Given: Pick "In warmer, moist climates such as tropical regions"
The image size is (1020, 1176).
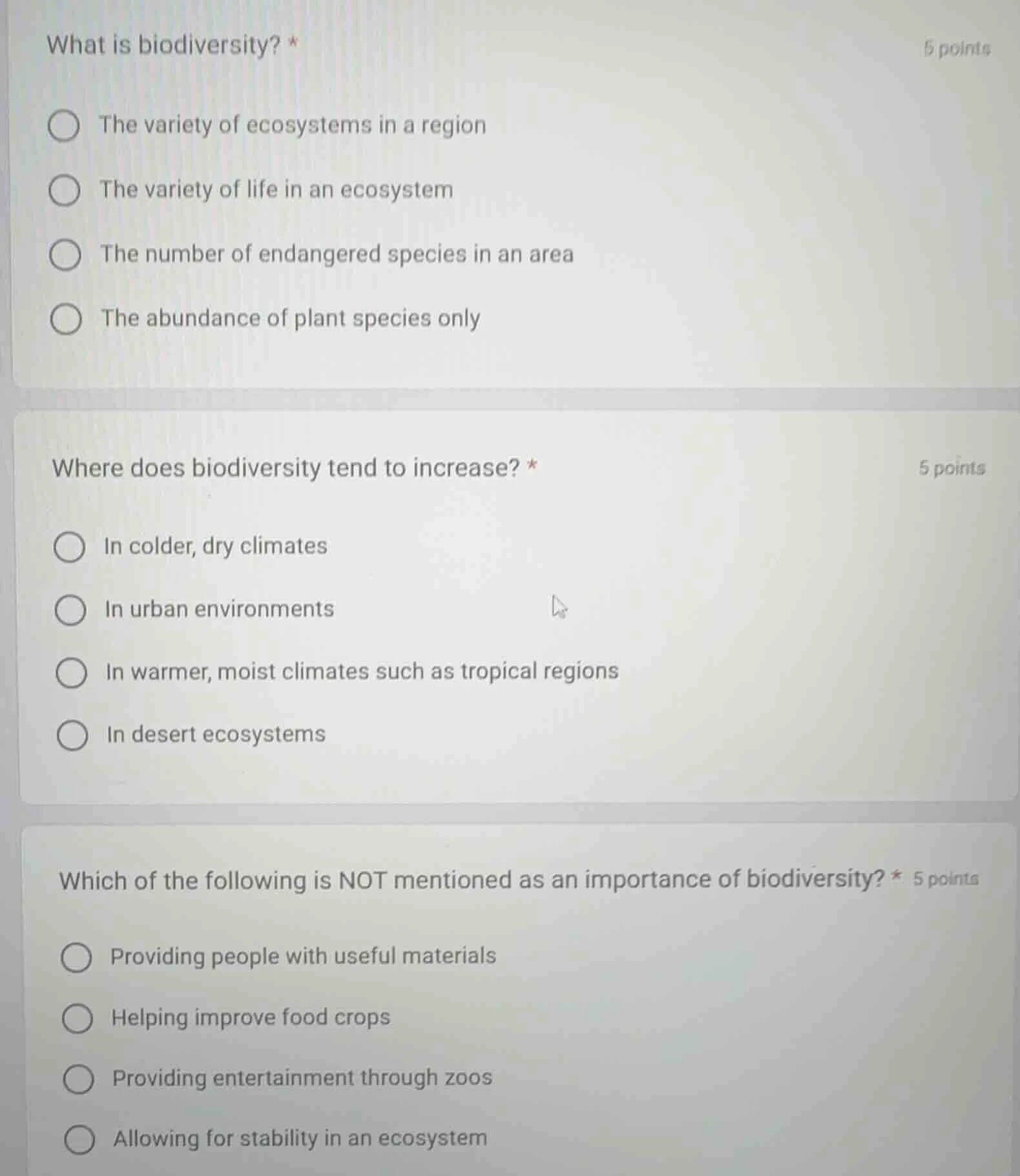Looking at the screenshot, I should click(x=70, y=674).
